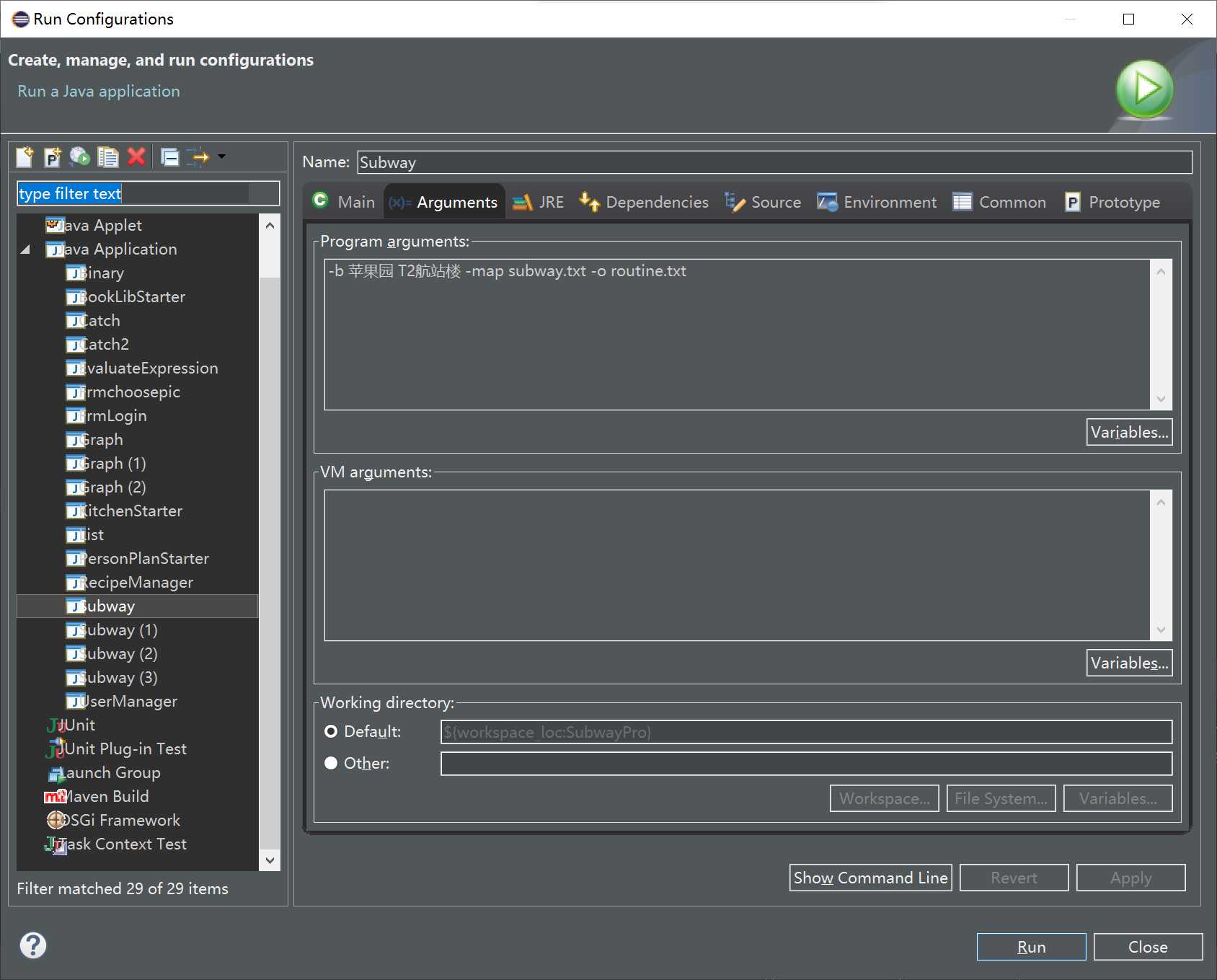Select the Catch2 configuration
The height and width of the screenshot is (980, 1217).
coord(98,345)
